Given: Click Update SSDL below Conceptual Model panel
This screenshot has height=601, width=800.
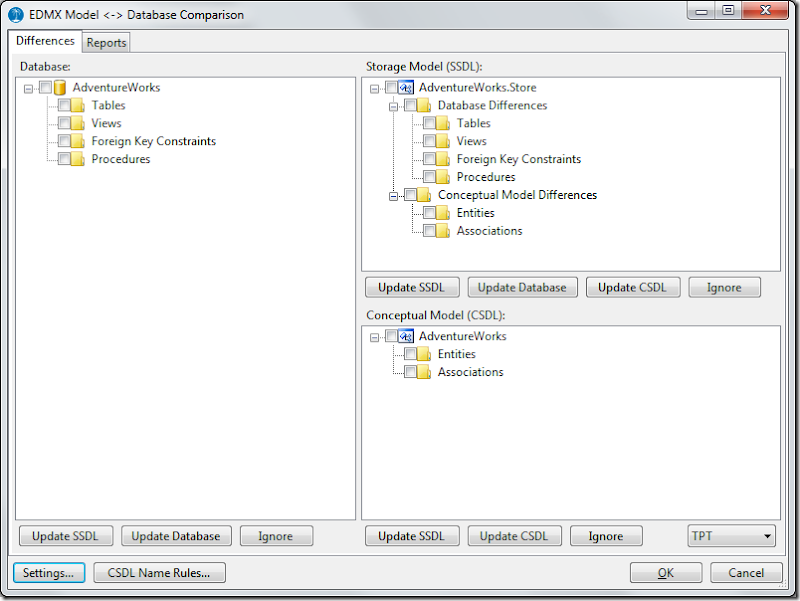Looking at the screenshot, I should pos(412,536).
